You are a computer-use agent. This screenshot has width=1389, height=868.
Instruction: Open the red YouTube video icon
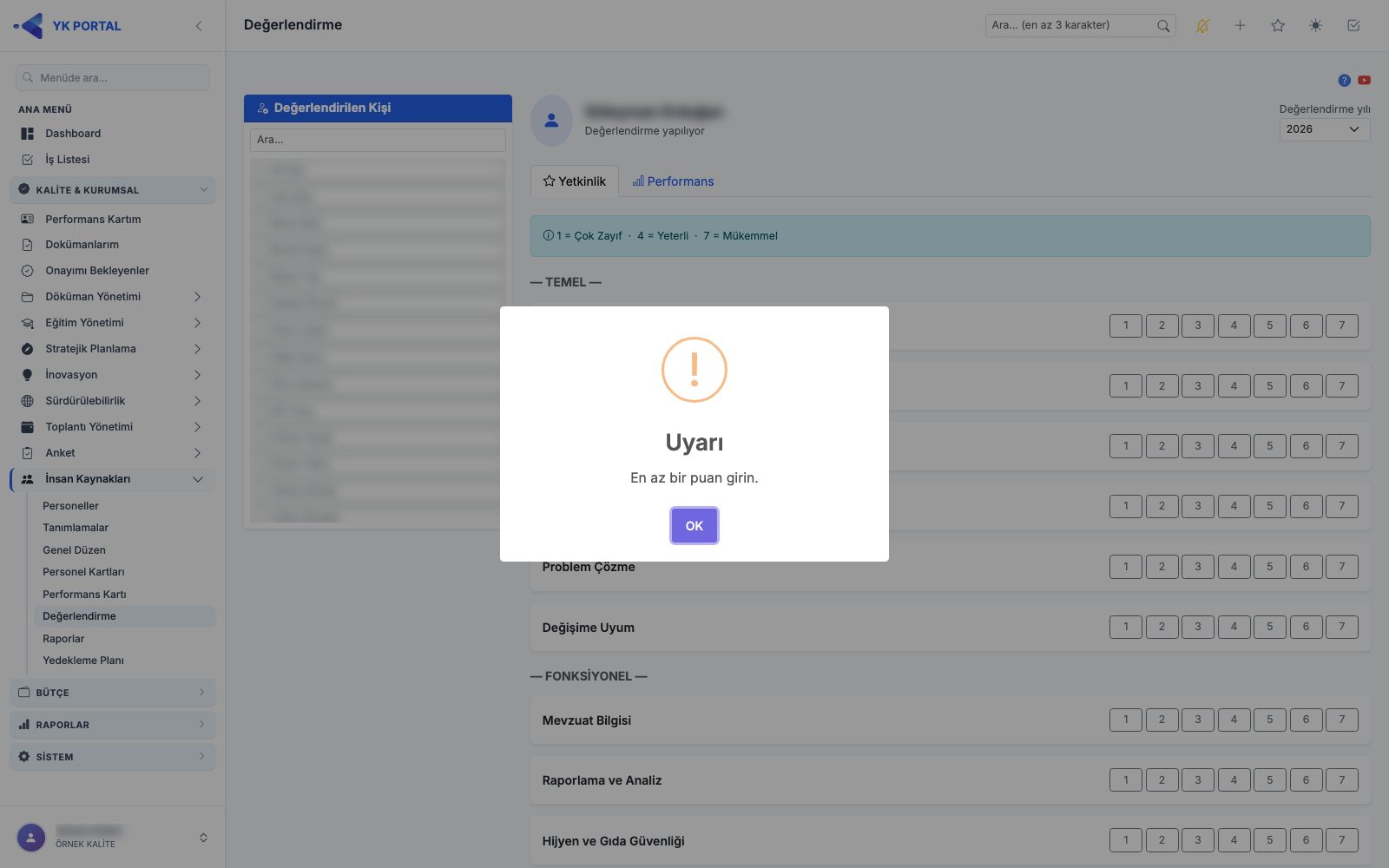(x=1364, y=80)
